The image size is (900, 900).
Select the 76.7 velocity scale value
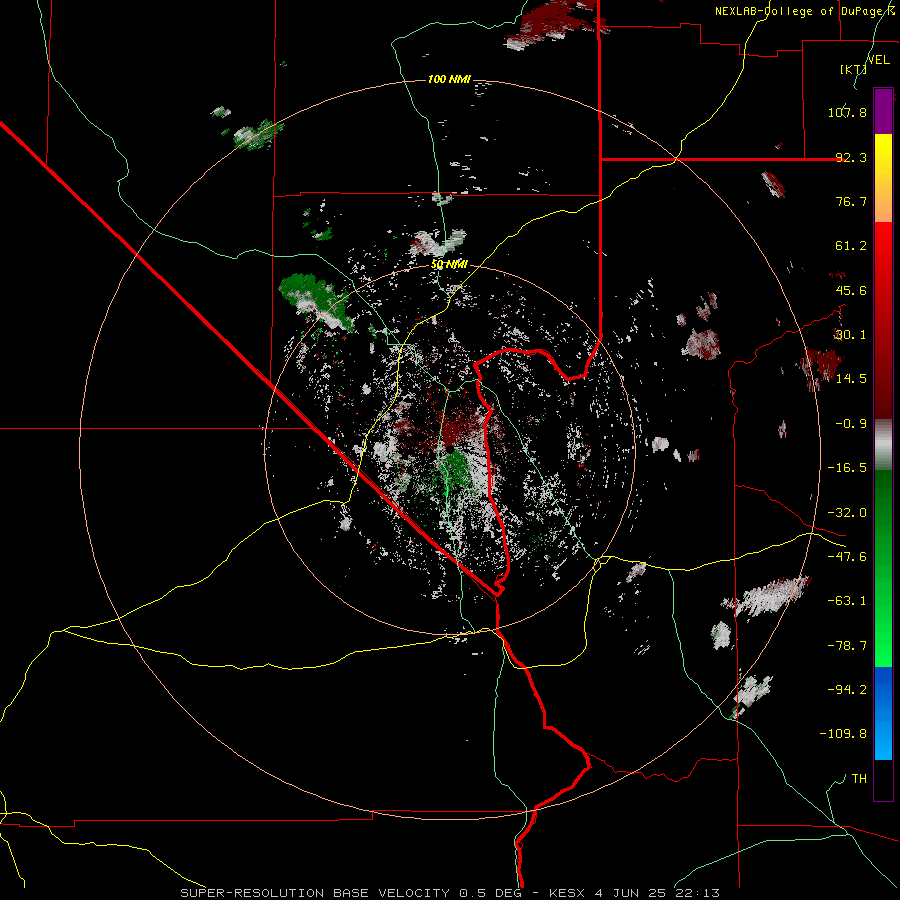click(x=851, y=201)
